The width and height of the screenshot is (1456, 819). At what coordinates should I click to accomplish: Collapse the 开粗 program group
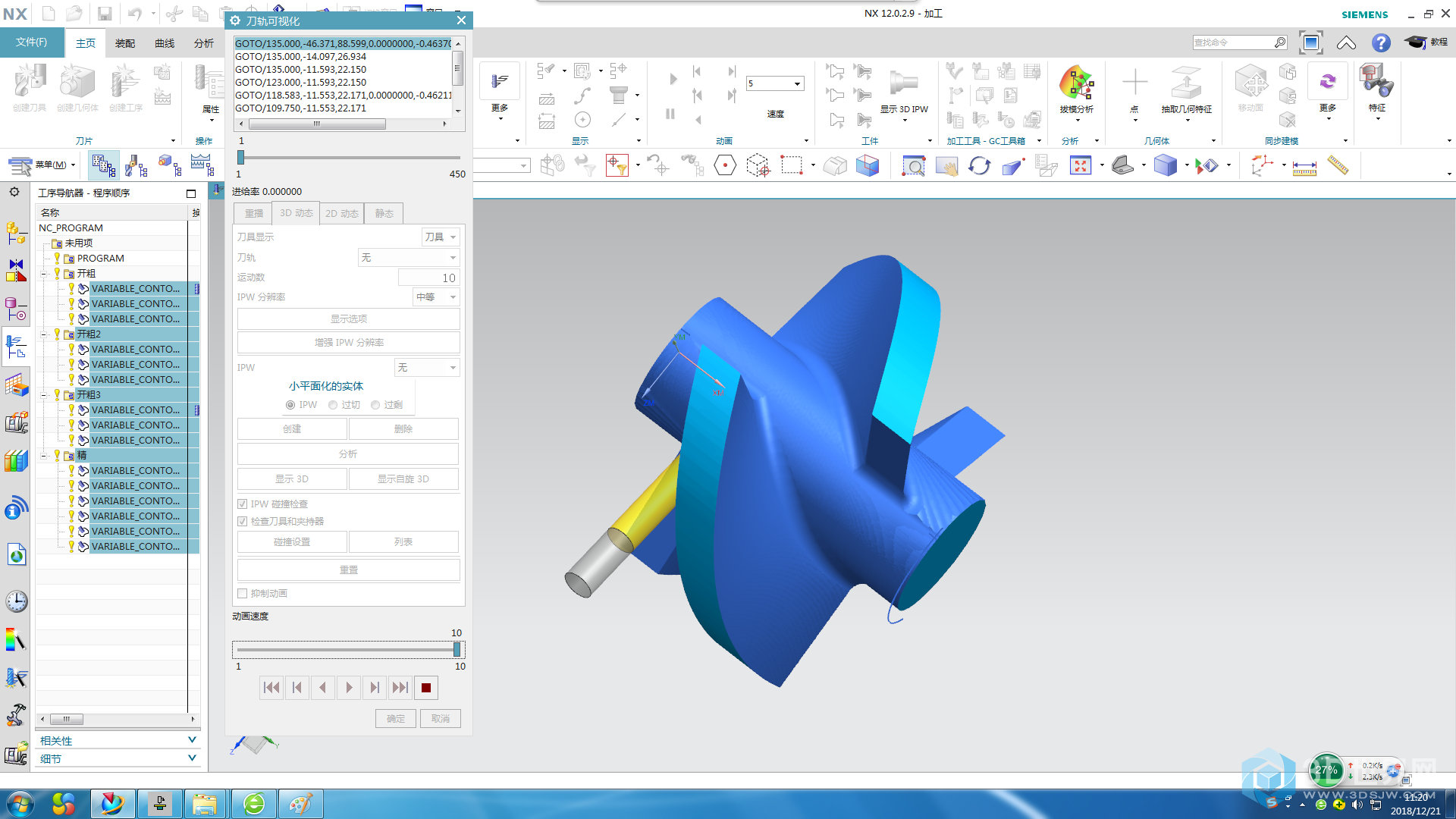coord(44,273)
